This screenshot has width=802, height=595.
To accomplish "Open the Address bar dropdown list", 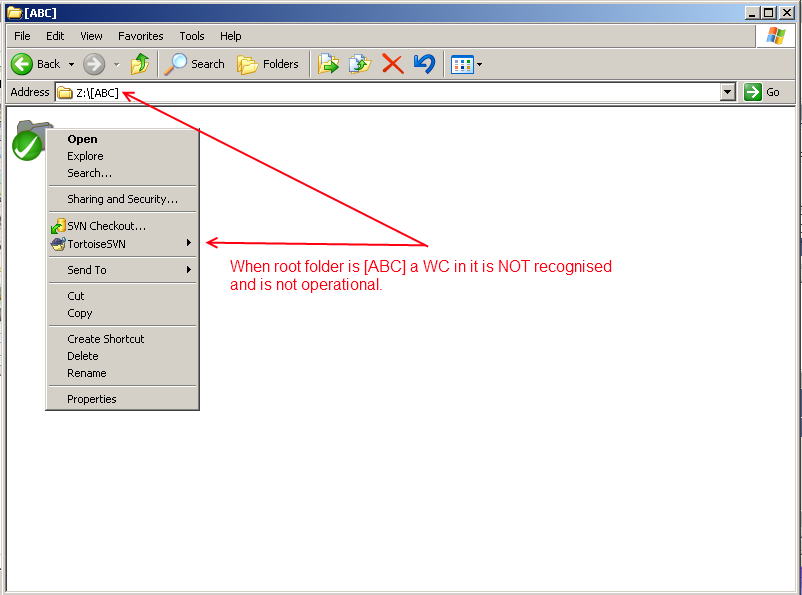I will tap(727, 93).
